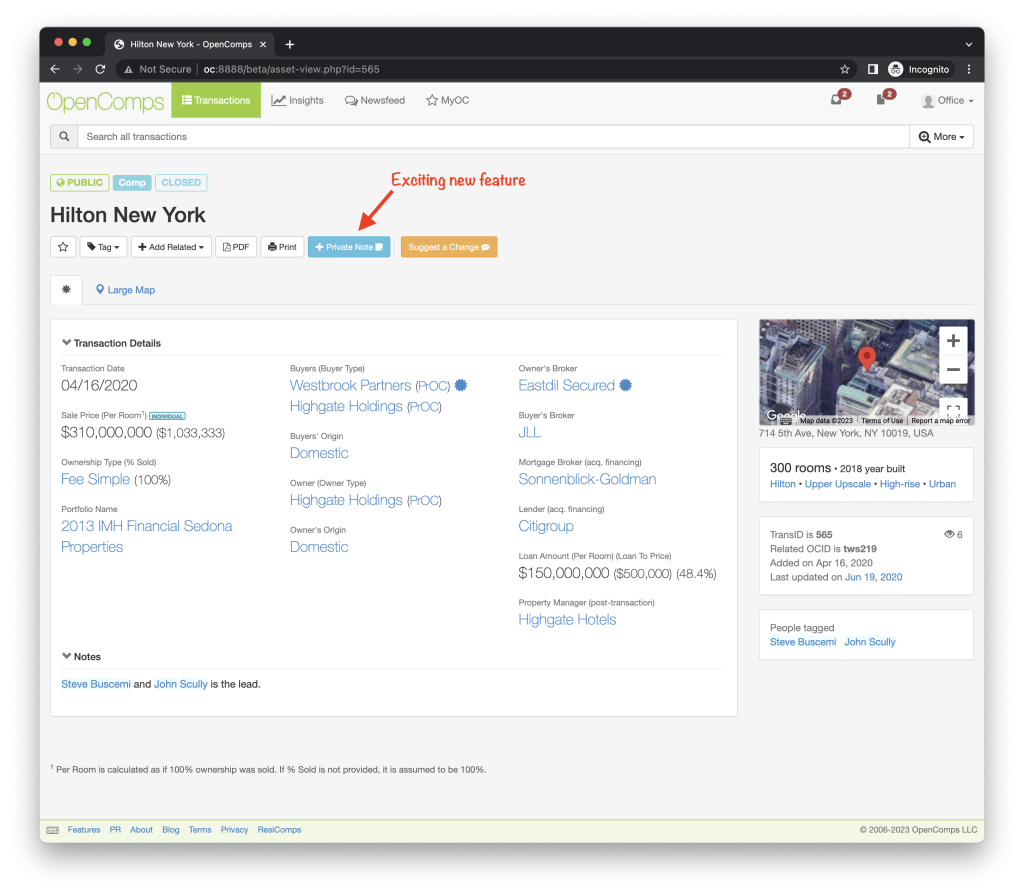Add a Private Note
1024x895 pixels.
tap(349, 247)
